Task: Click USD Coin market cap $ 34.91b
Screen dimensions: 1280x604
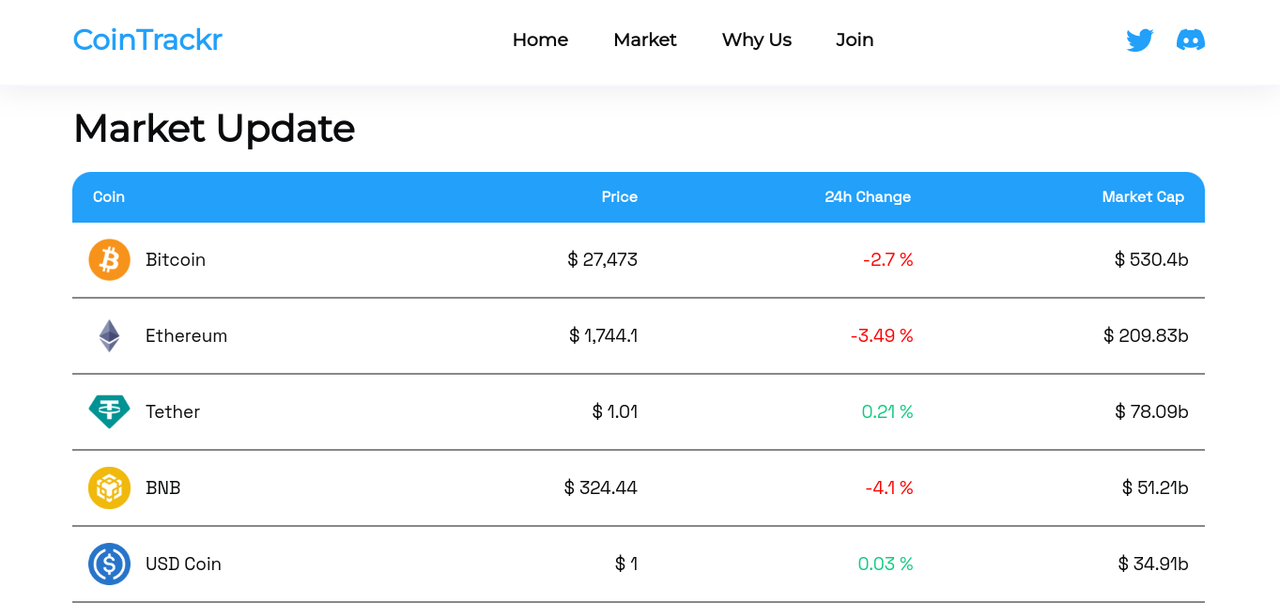Action: pos(1153,564)
